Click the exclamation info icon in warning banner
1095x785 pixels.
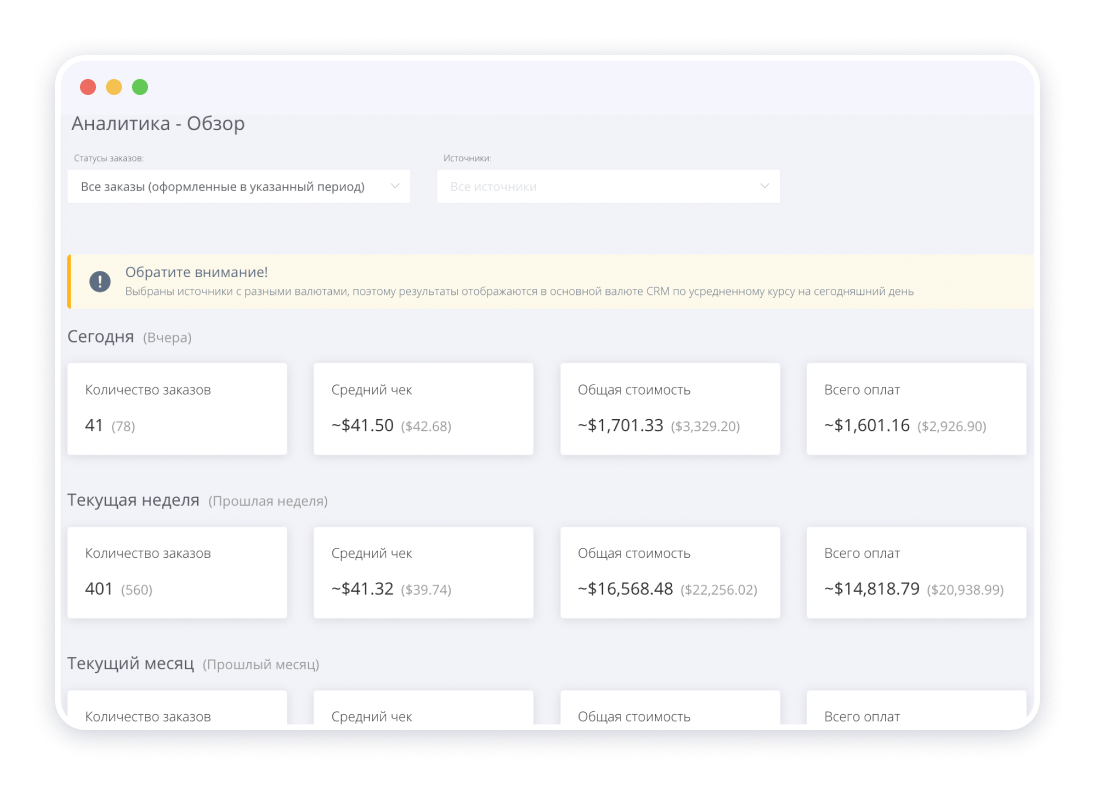[99, 281]
